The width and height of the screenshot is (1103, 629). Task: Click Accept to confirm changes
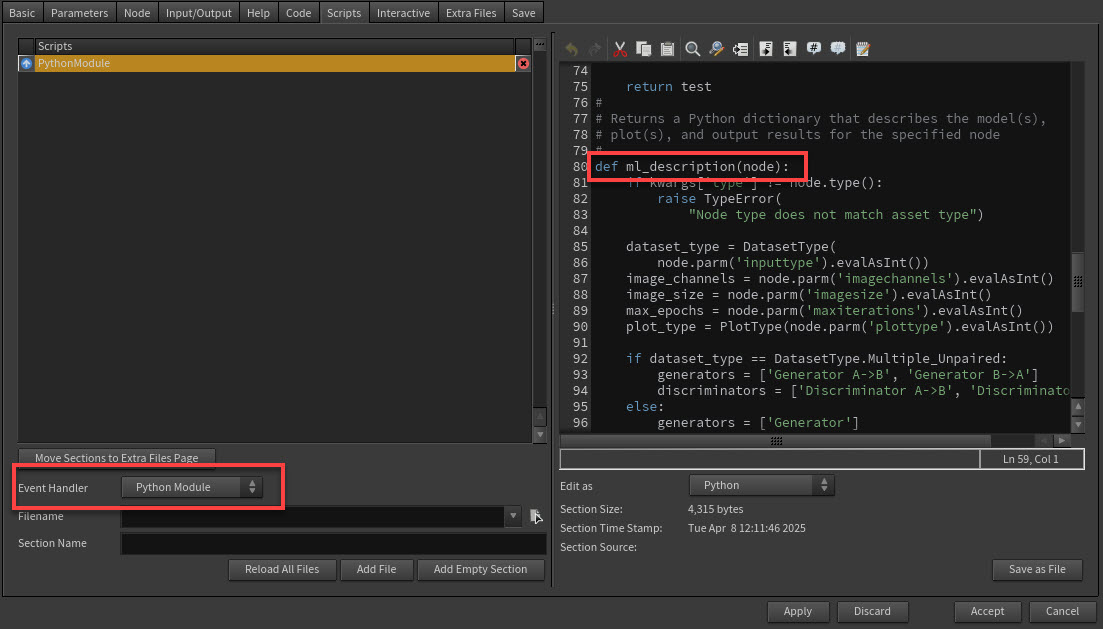(x=988, y=611)
